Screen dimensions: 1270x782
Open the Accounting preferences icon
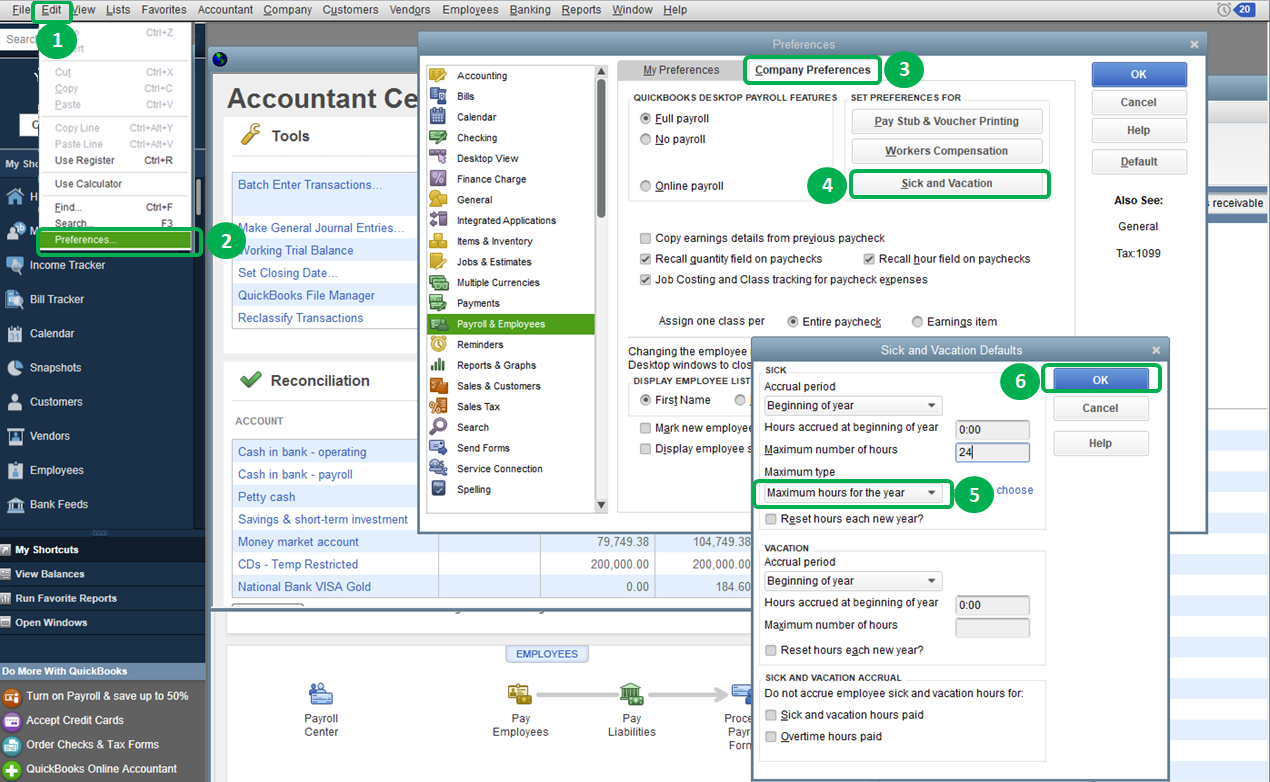coord(437,75)
